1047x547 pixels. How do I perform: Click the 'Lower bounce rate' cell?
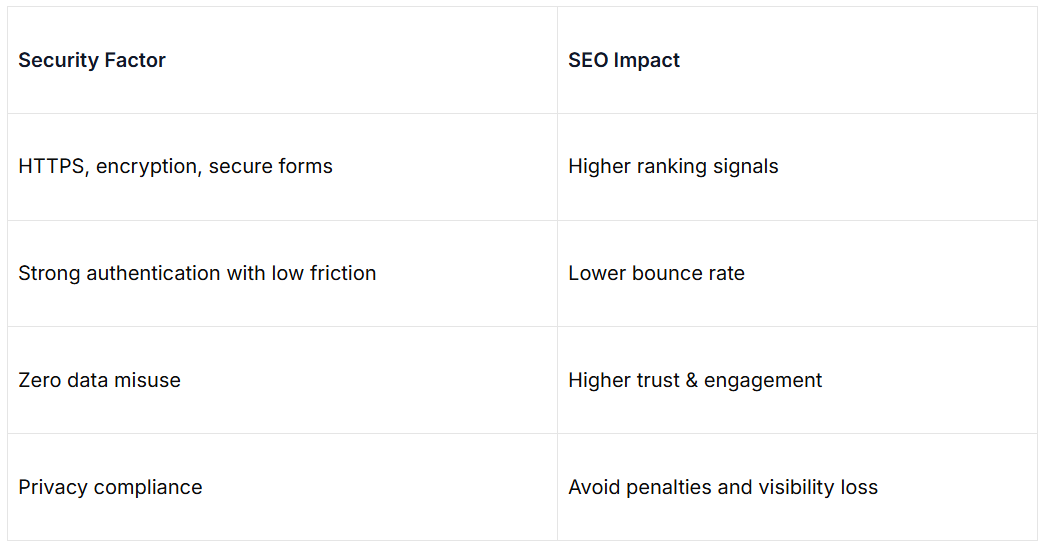click(656, 273)
